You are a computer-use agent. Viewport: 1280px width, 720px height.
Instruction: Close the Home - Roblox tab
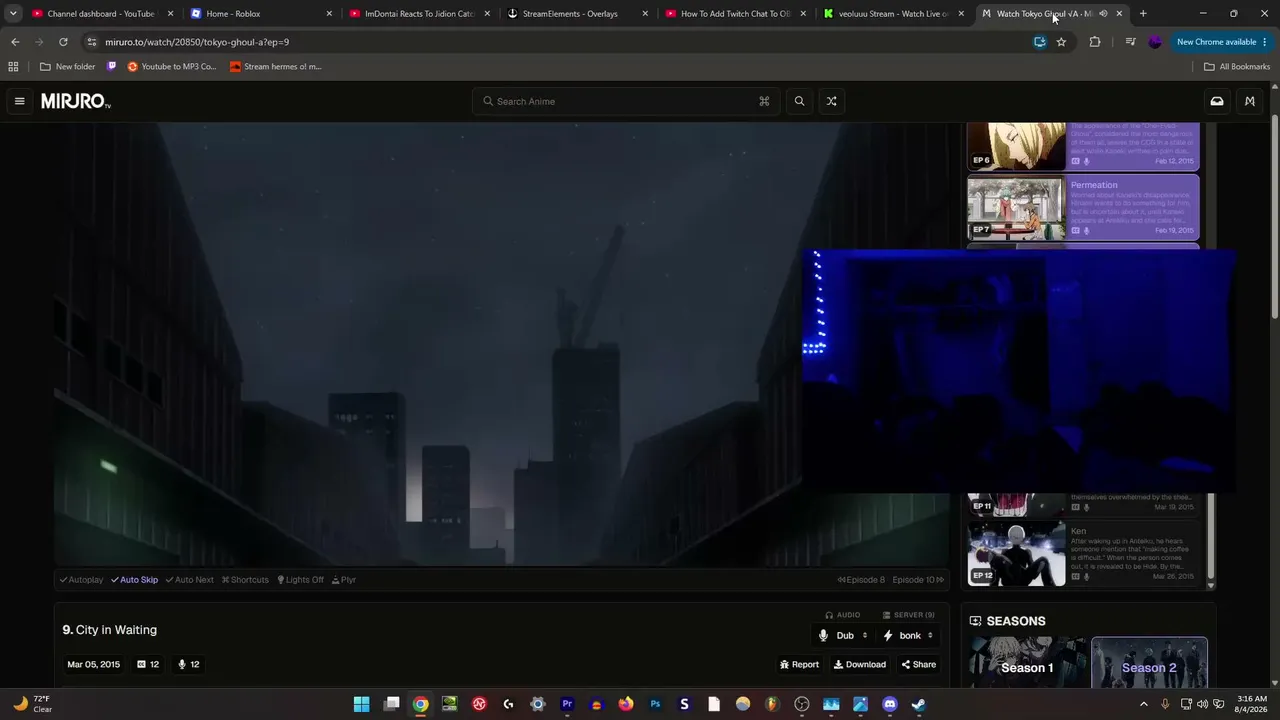(329, 14)
